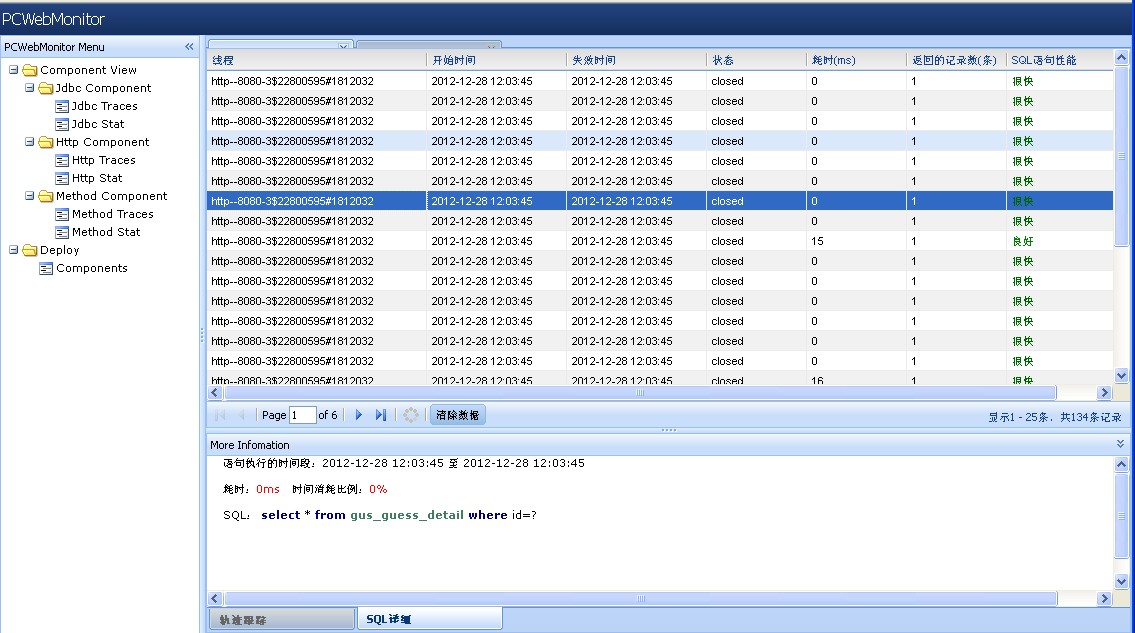This screenshot has width=1135, height=633.
Task: Click the Http Stat item icon
Action: [x=62, y=178]
